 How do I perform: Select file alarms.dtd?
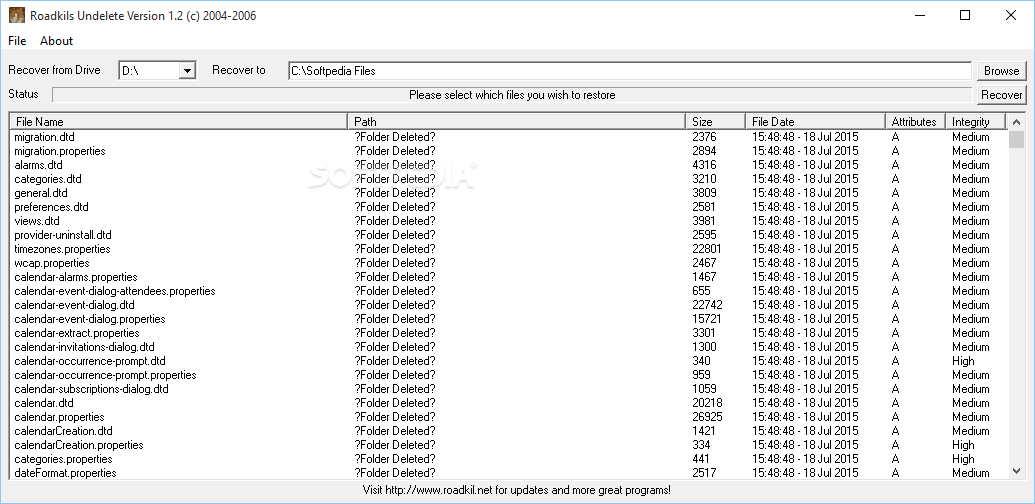pyautogui.click(x=38, y=165)
